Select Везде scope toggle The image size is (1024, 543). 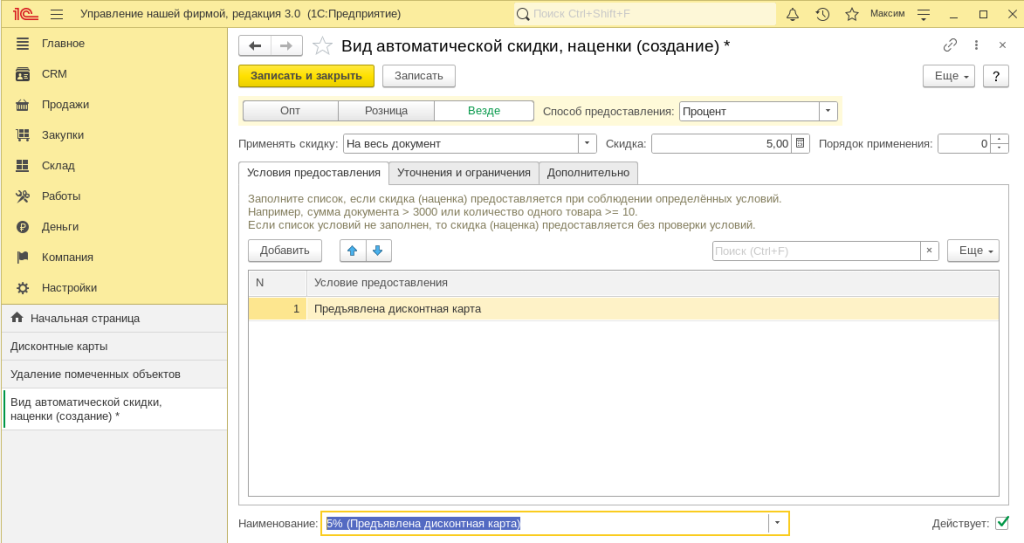point(484,111)
